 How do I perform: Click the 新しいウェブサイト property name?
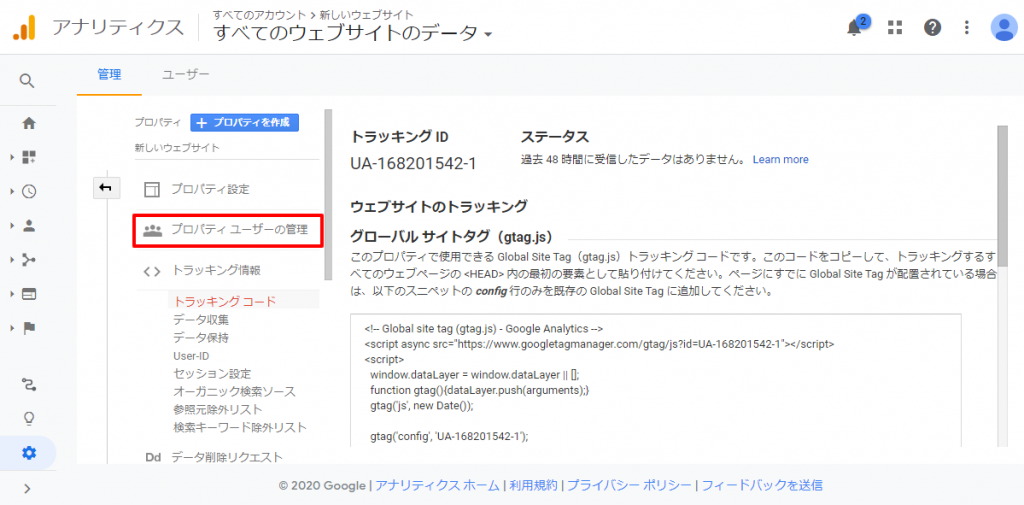177,148
